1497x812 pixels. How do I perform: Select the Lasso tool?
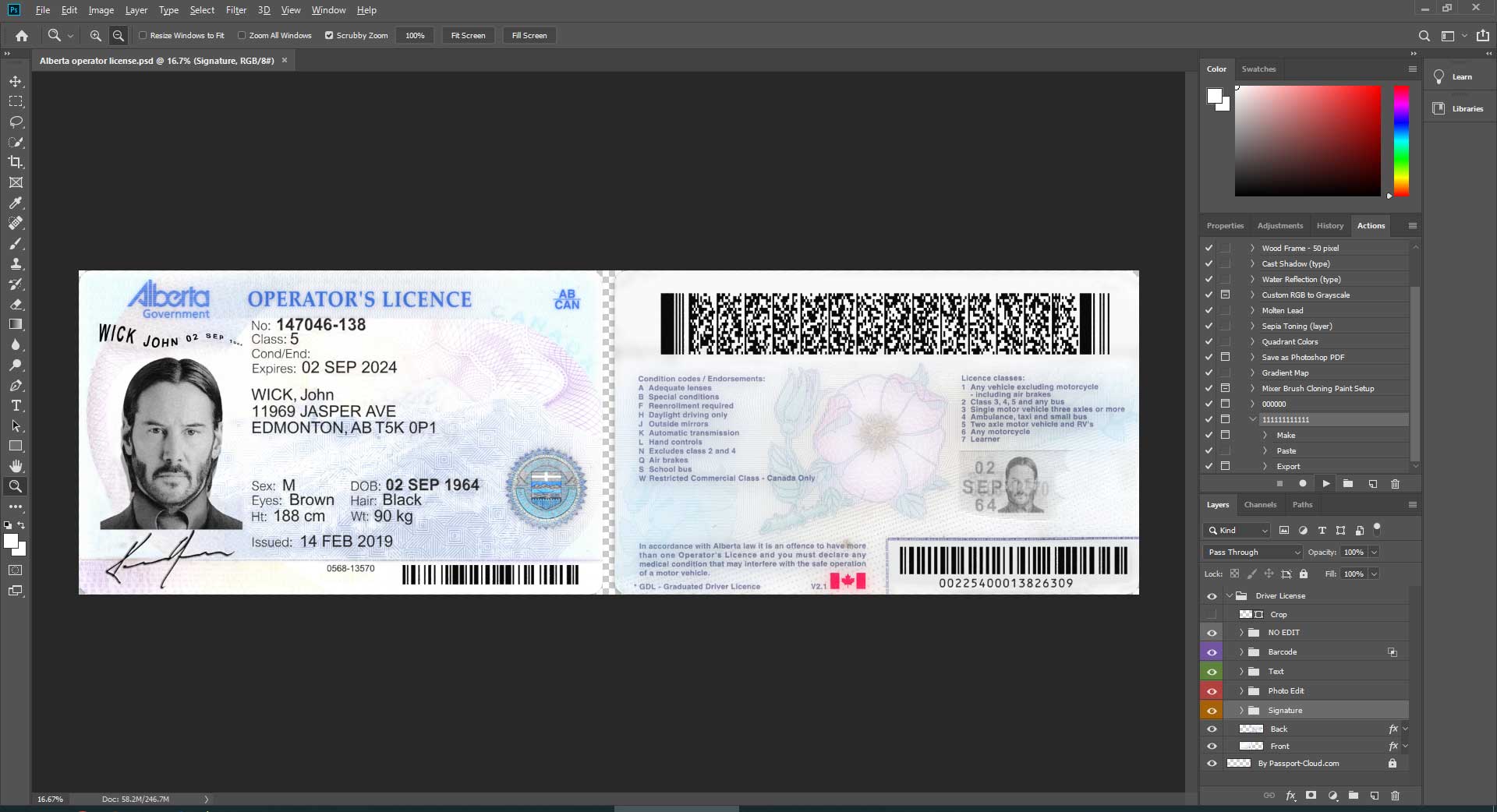[16, 122]
